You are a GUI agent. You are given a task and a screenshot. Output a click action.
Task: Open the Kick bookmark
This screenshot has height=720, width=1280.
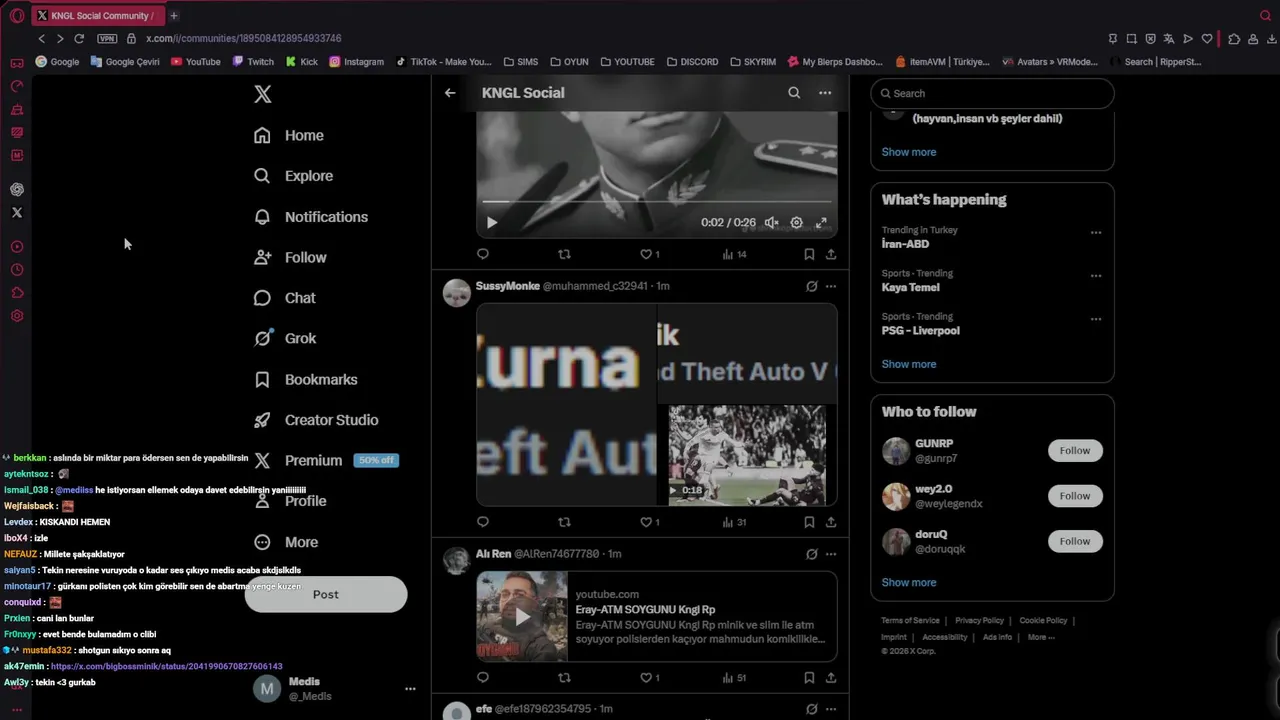302,62
